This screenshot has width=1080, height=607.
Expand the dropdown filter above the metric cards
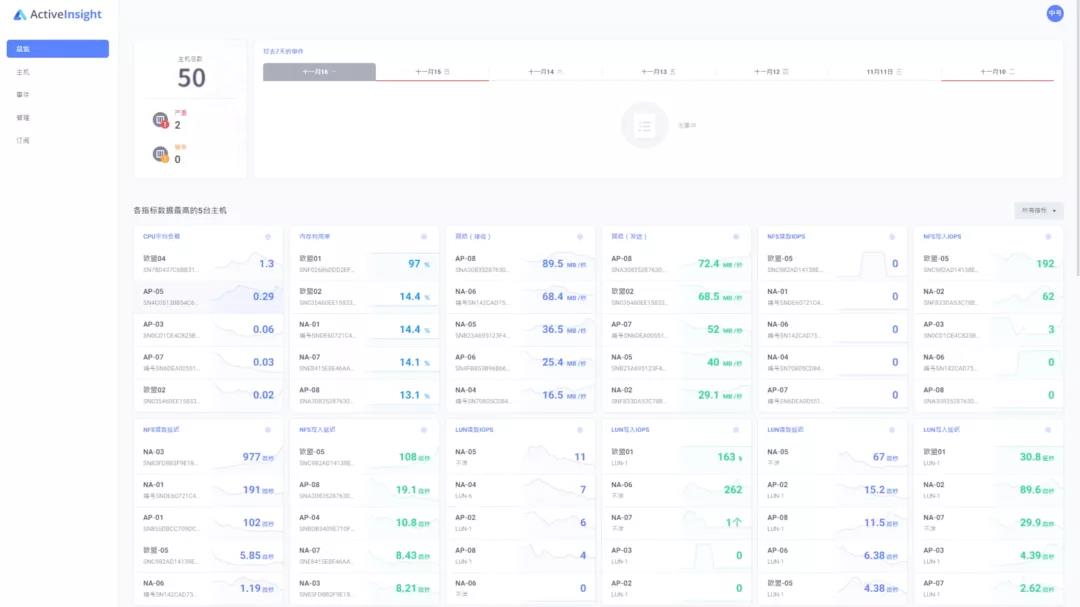(1039, 211)
